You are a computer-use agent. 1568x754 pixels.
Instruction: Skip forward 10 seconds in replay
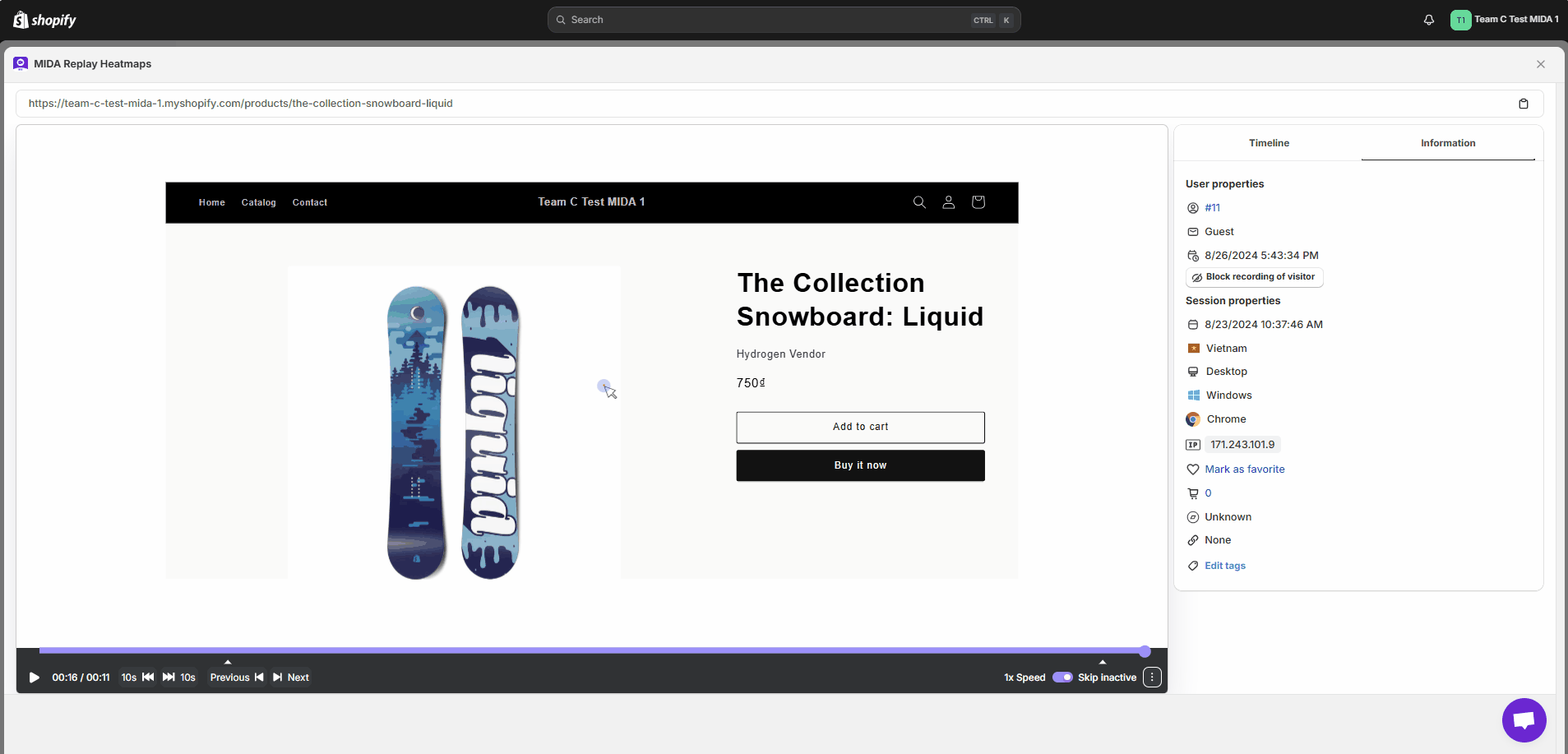coord(179,678)
